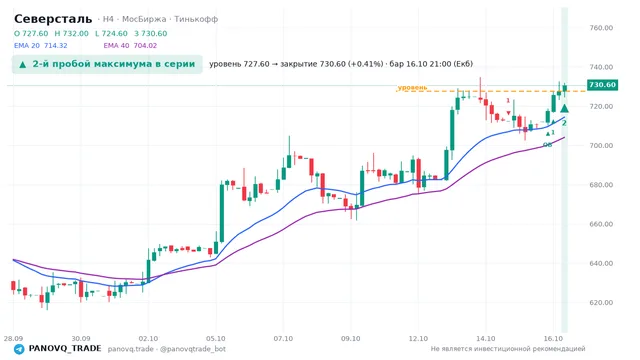Click the 'EMA 20 714.32' legend entry
Viewport: 640px width, 360px height.
coord(40,45)
